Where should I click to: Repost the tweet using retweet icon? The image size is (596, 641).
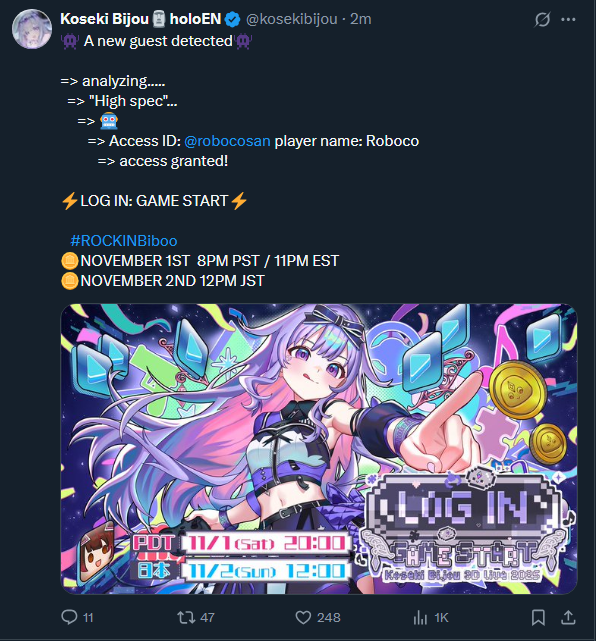tap(186, 617)
